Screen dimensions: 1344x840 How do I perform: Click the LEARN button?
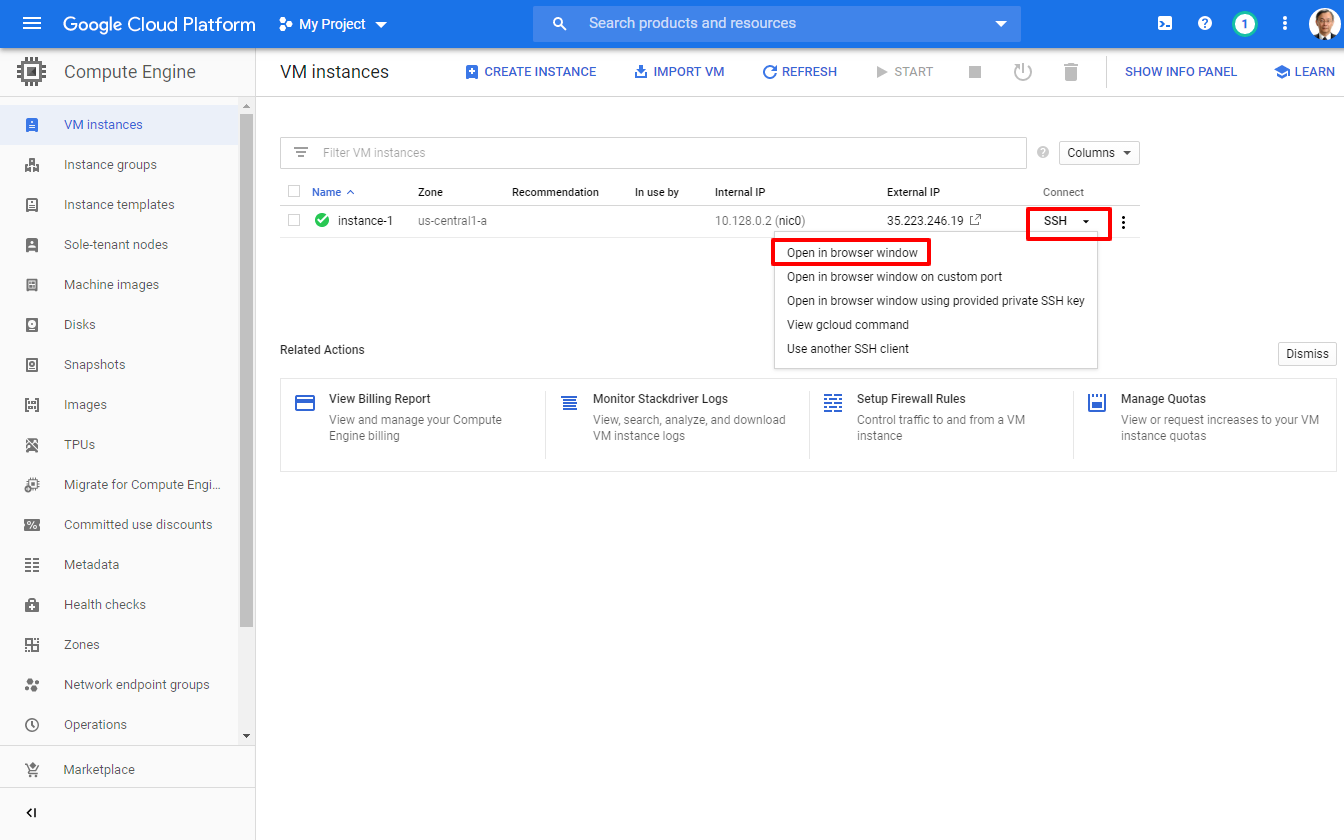pos(1305,72)
